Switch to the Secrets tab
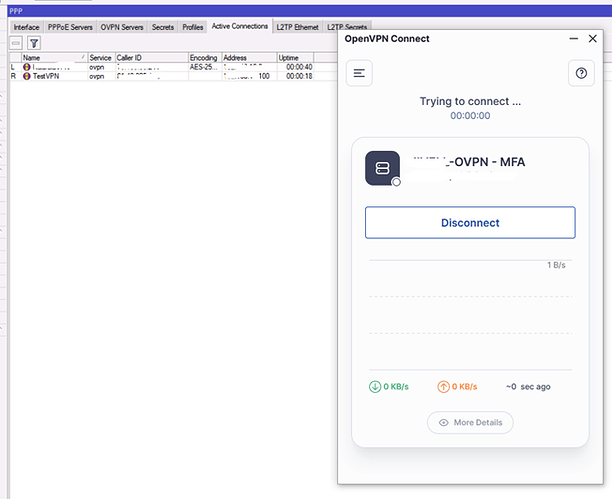Screen dimensions: 612x500 [x=163, y=27]
